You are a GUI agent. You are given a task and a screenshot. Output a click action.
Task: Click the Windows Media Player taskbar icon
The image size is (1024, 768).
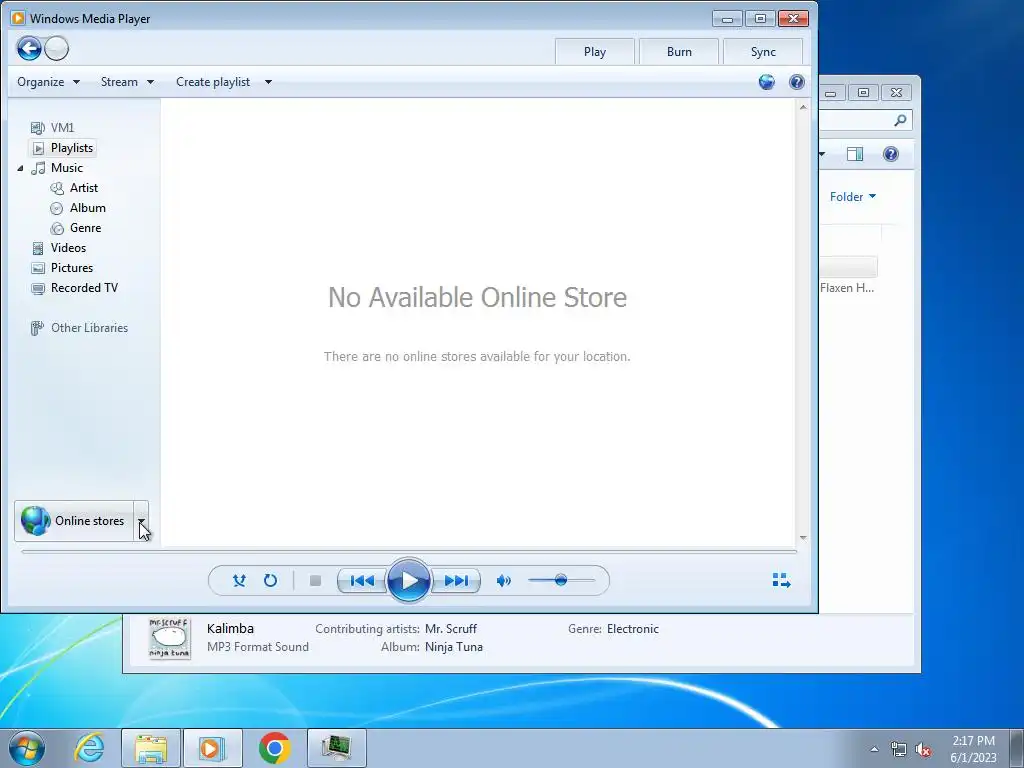pos(213,748)
